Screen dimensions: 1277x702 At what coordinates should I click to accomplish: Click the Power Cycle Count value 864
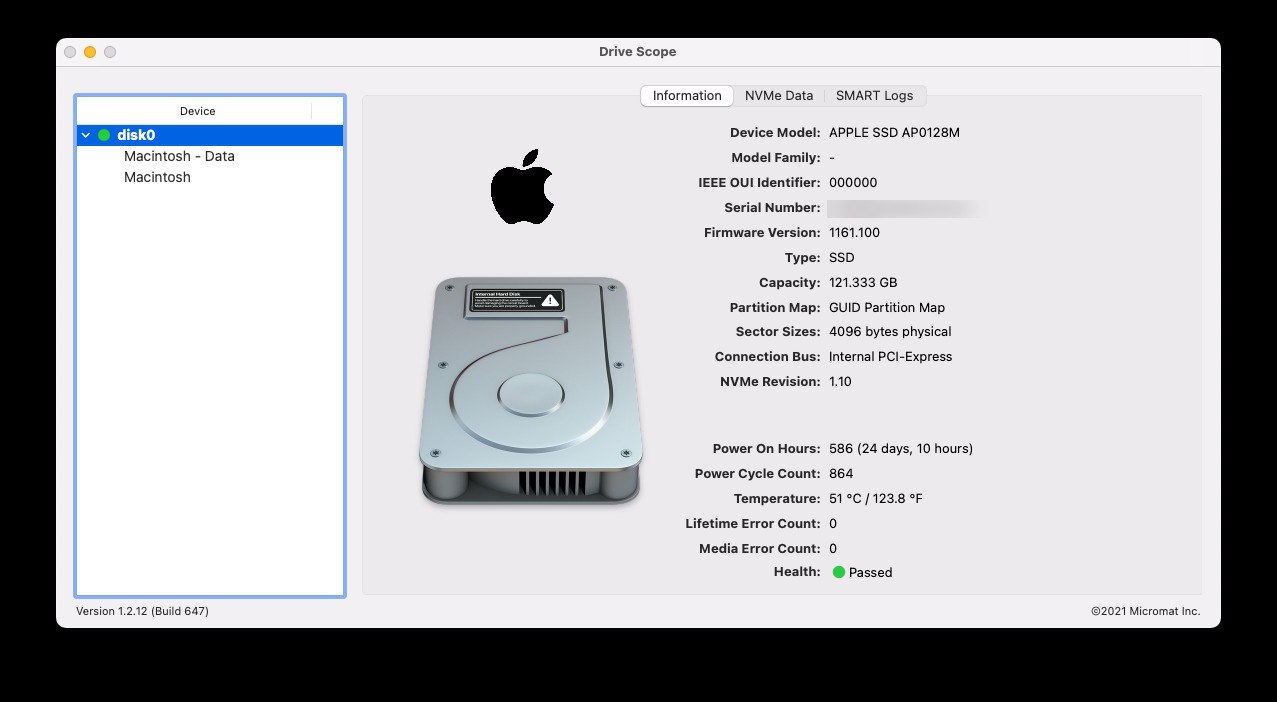pyautogui.click(x=841, y=473)
